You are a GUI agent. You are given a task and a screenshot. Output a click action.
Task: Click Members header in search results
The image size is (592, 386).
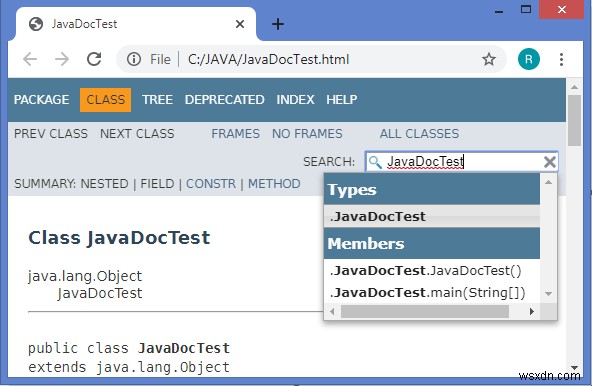point(432,244)
